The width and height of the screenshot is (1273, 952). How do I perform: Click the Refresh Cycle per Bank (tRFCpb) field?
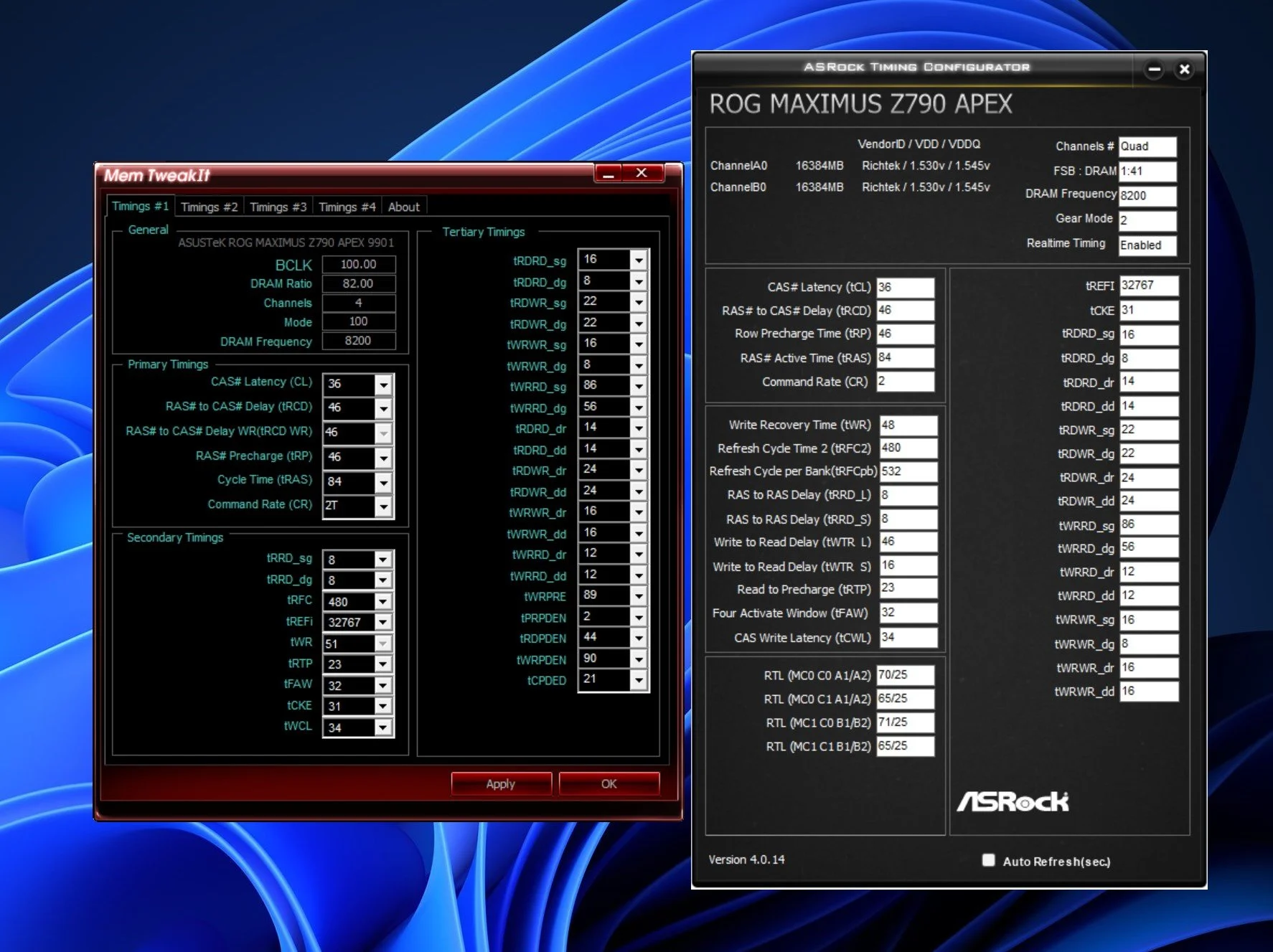pyautogui.click(x=908, y=471)
